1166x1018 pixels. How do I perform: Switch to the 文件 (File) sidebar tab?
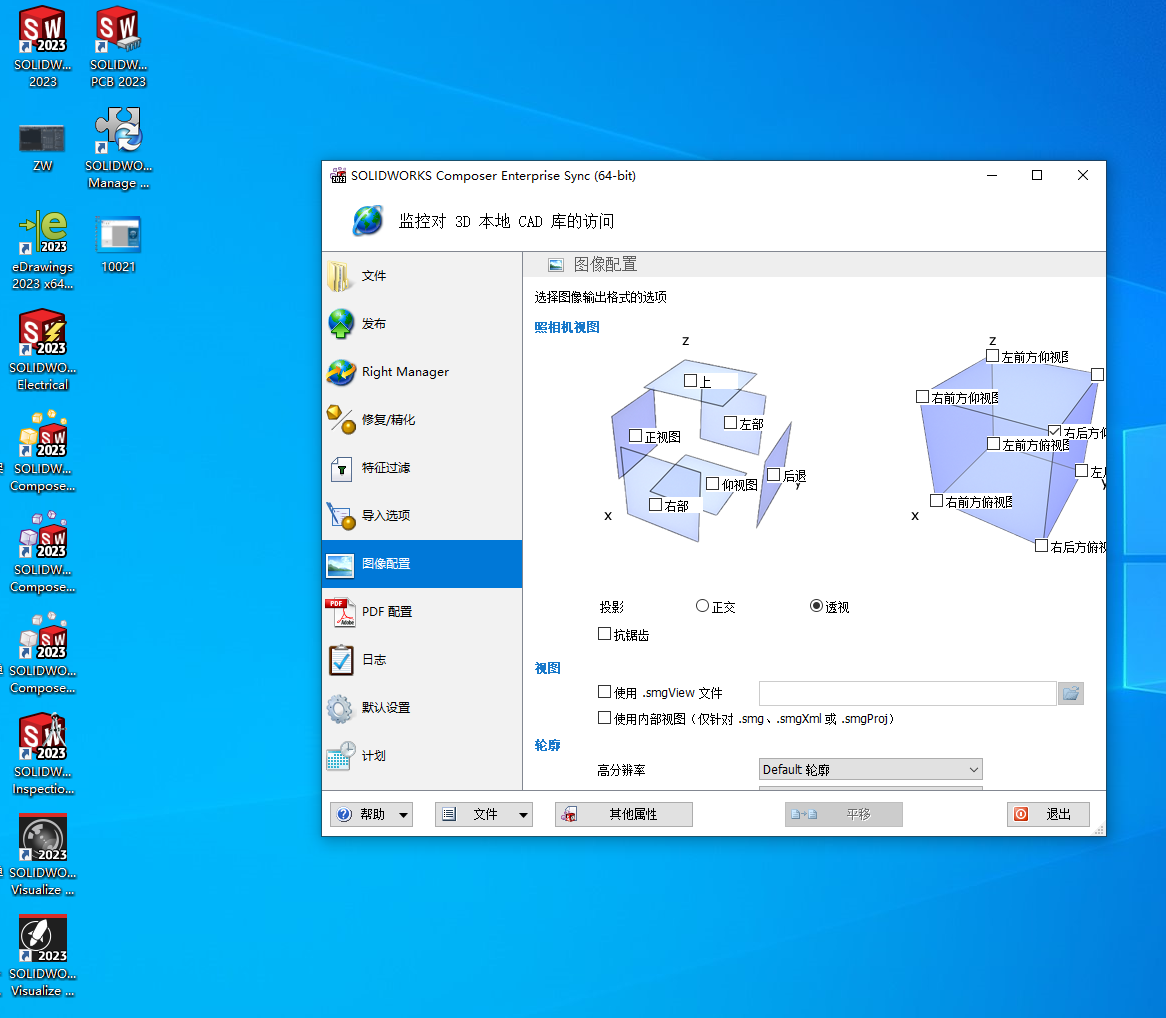click(373, 276)
